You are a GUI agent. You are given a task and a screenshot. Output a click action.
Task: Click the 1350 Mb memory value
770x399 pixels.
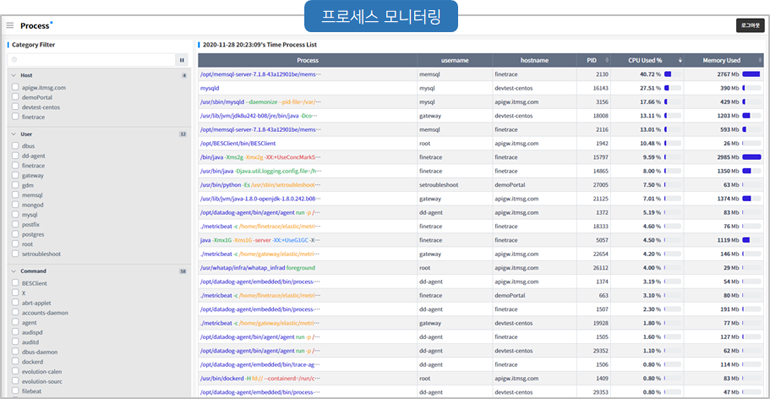pos(728,171)
